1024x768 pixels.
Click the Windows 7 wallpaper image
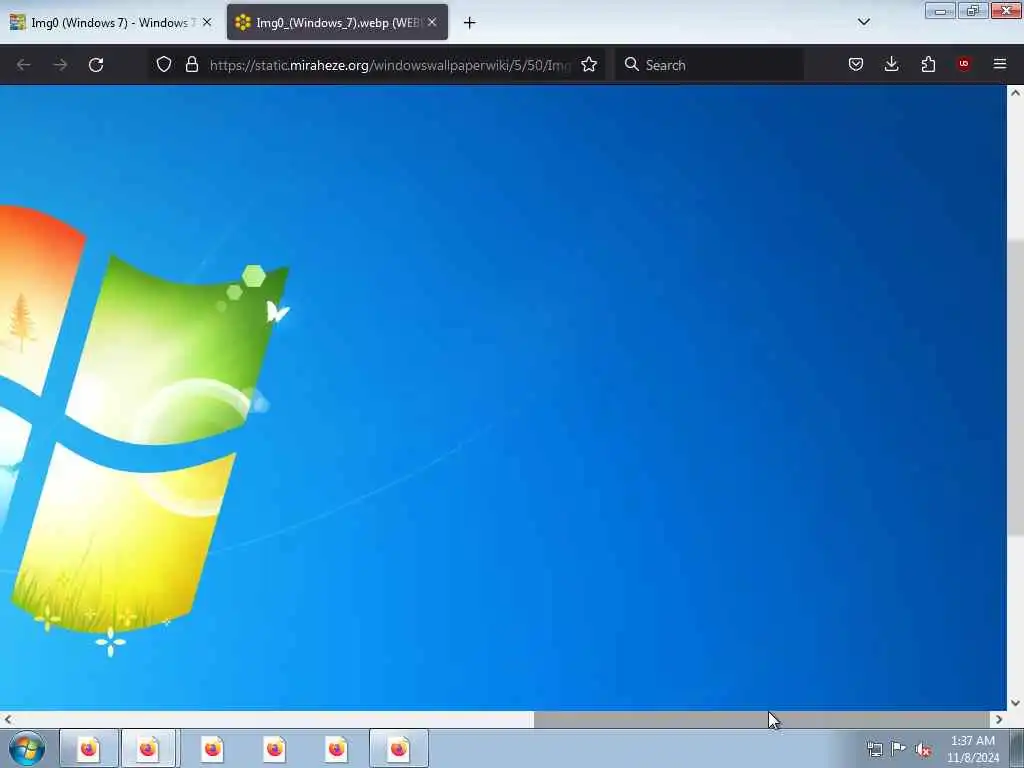503,397
